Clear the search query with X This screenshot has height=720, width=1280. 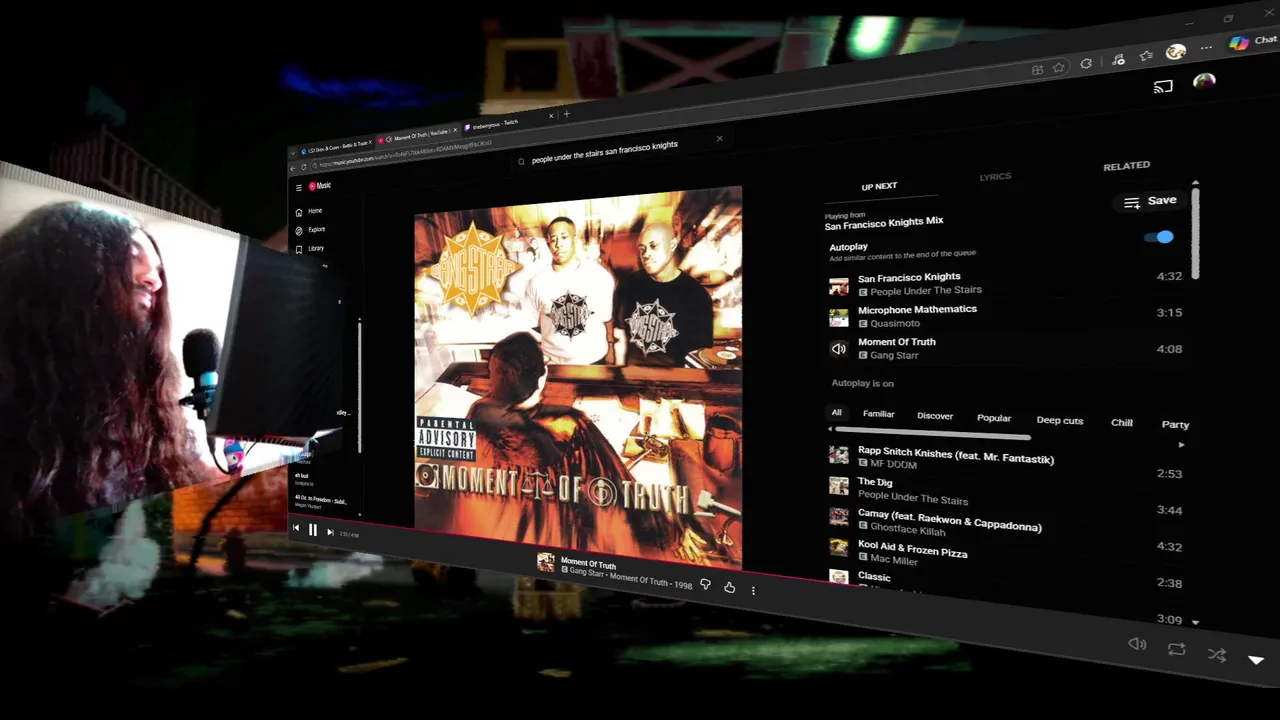tap(719, 139)
